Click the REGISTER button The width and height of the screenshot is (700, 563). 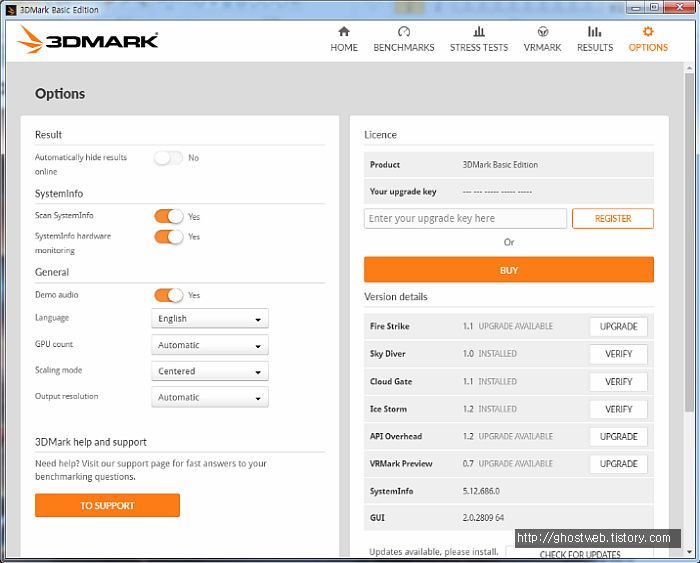point(612,218)
